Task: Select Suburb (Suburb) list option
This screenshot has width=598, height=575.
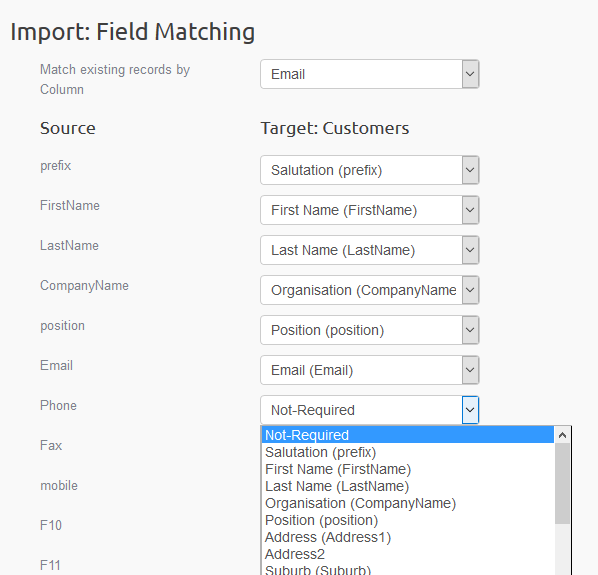Action: coord(408,570)
